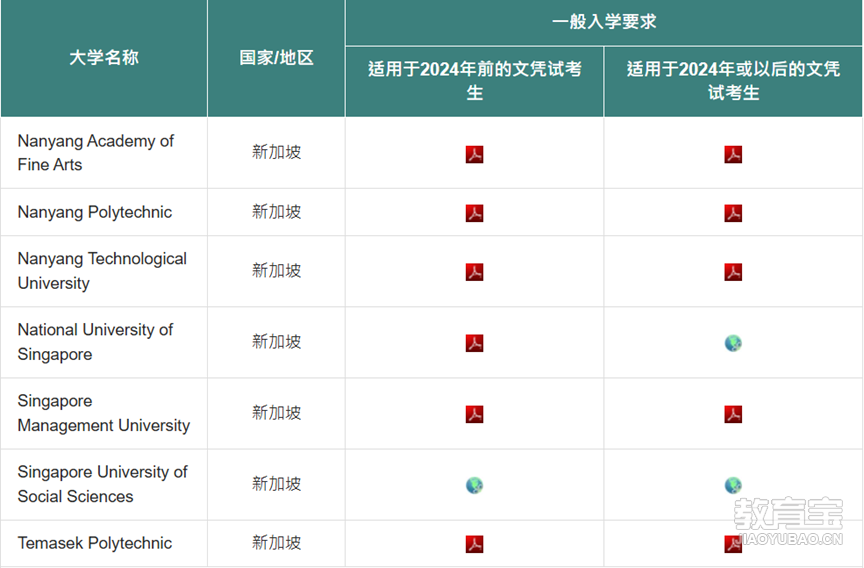This screenshot has width=864, height=568.
Task: Click the 适用于2024年或以后的文凭试考生 header
Action: tap(733, 81)
